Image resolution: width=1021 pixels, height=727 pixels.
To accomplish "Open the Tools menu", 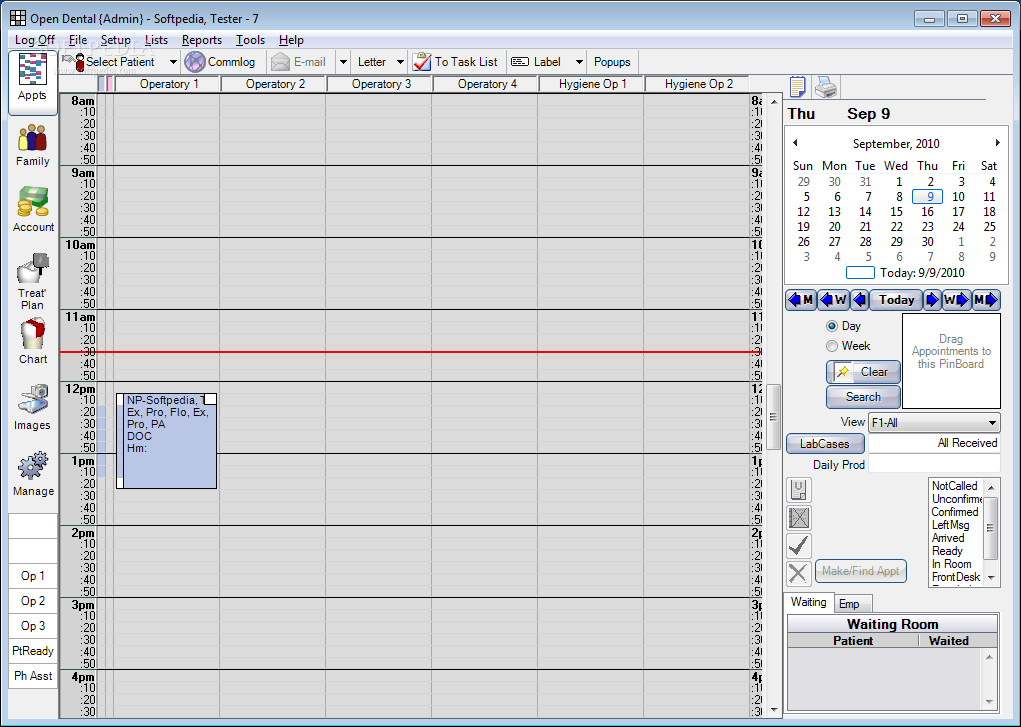I will pos(250,40).
